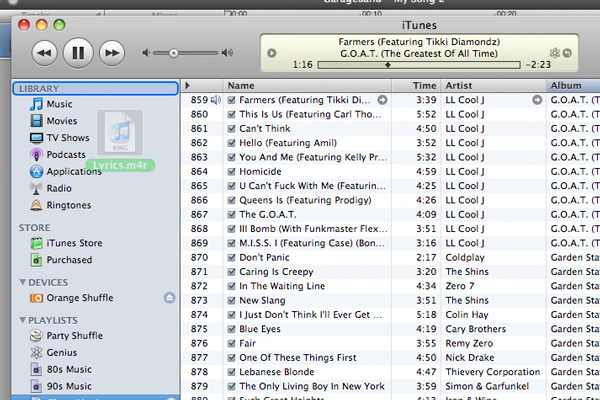Click the triangle in the track number header
This screenshot has width=600, height=400.
(188, 85)
